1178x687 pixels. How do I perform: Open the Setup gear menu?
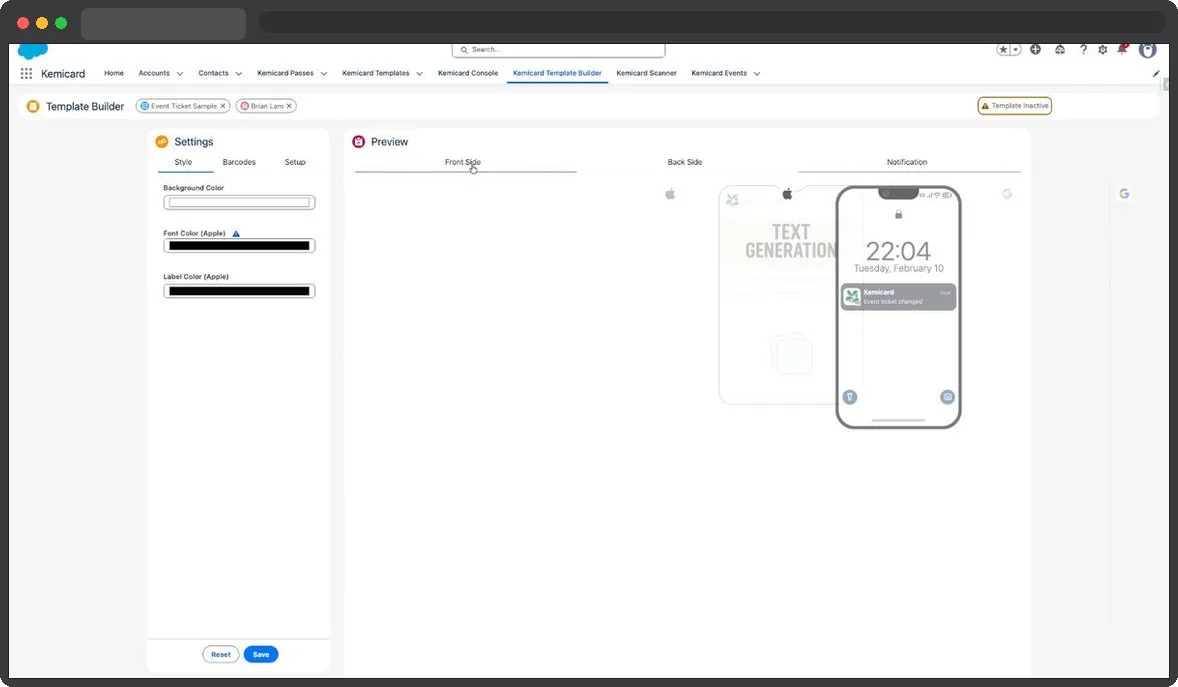tap(1102, 50)
